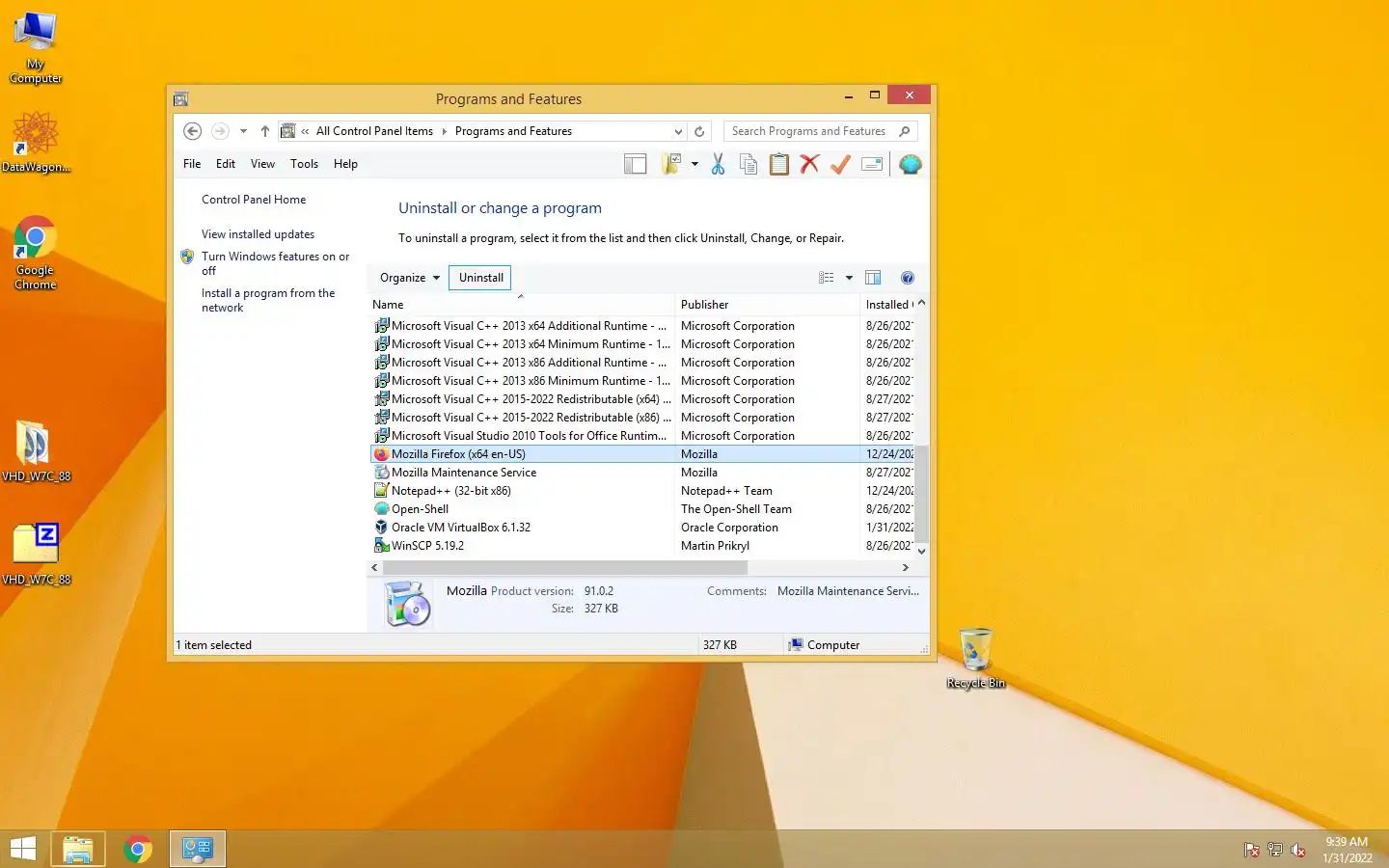Click the horizontal scrollbar thumb of list
The image size is (1389, 868).
tap(565, 568)
